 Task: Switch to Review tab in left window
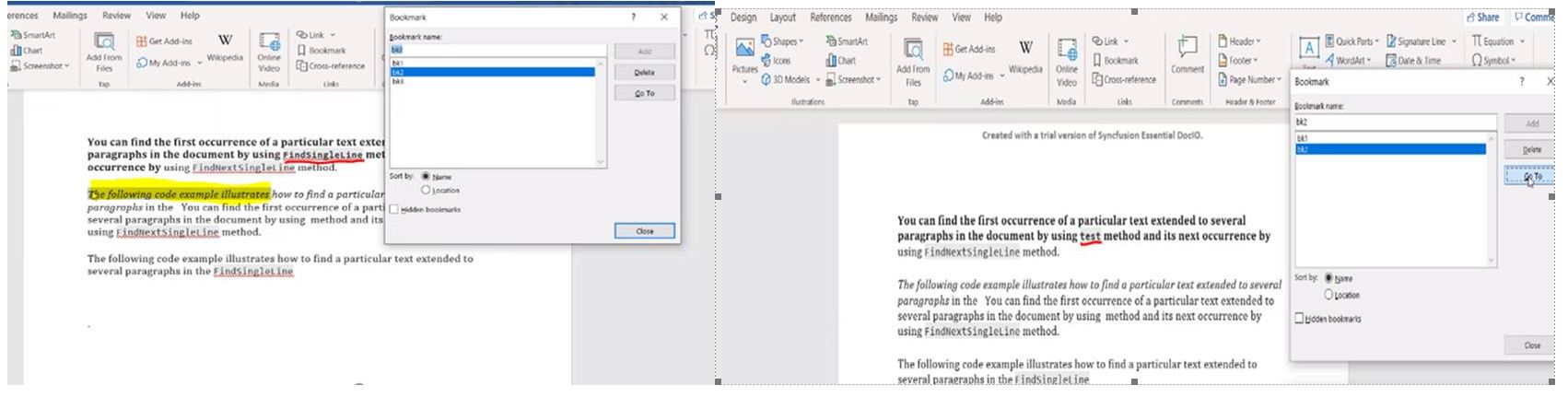[x=116, y=16]
